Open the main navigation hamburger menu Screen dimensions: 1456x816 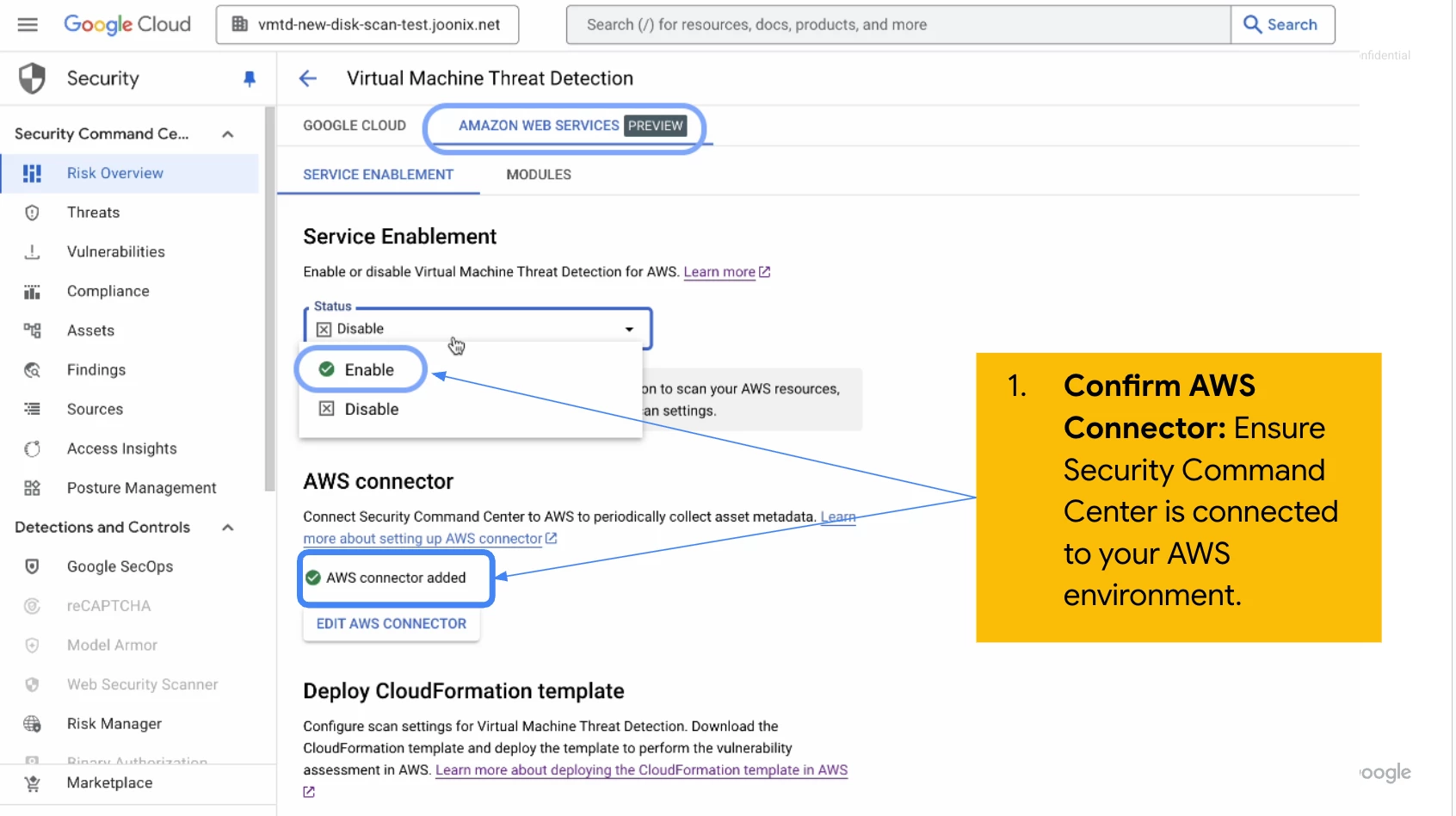click(x=28, y=24)
